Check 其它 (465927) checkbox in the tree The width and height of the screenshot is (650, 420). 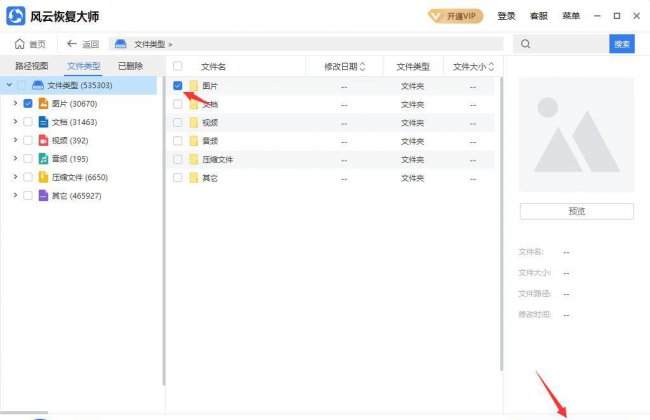point(28,195)
